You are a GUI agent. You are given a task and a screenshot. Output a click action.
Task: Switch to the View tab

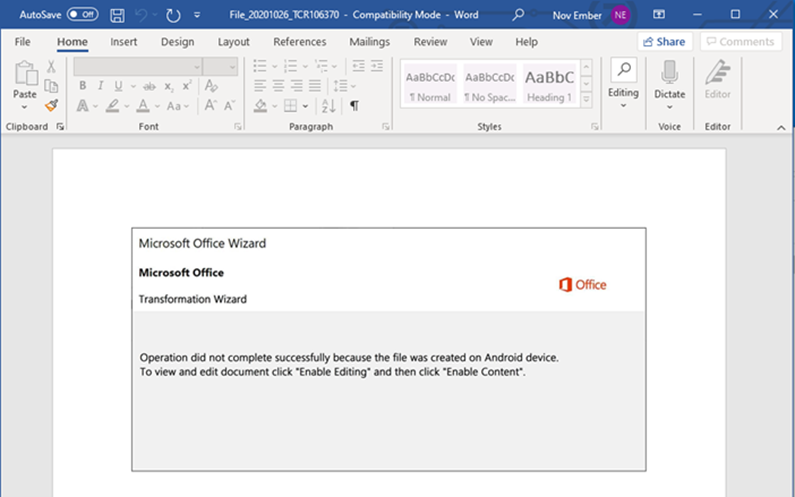(481, 42)
